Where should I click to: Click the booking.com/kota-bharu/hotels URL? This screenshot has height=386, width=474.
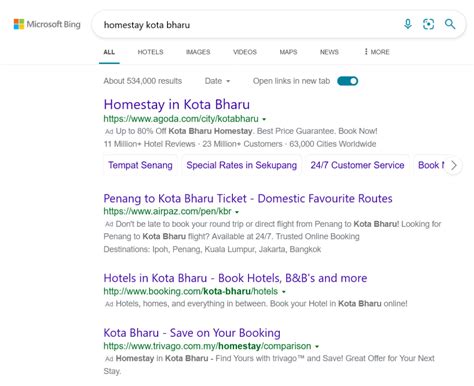pyautogui.click(x=190, y=291)
